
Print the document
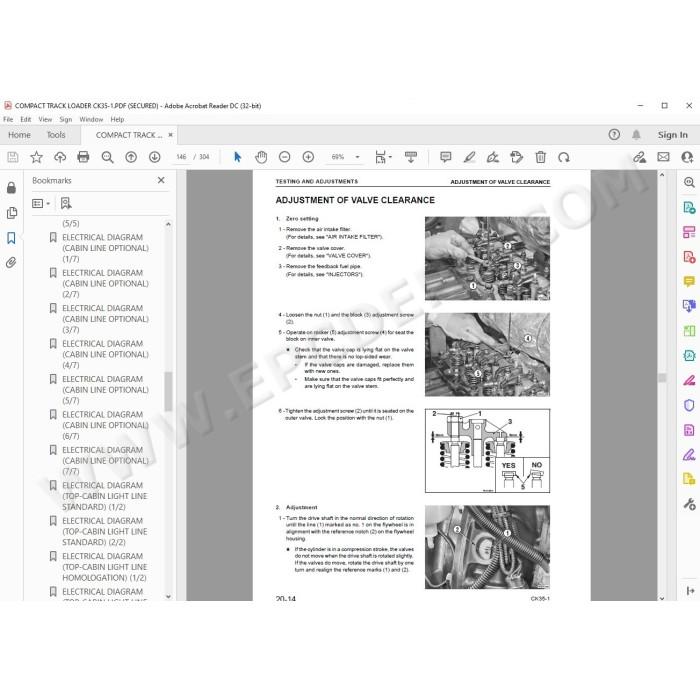coord(83,157)
